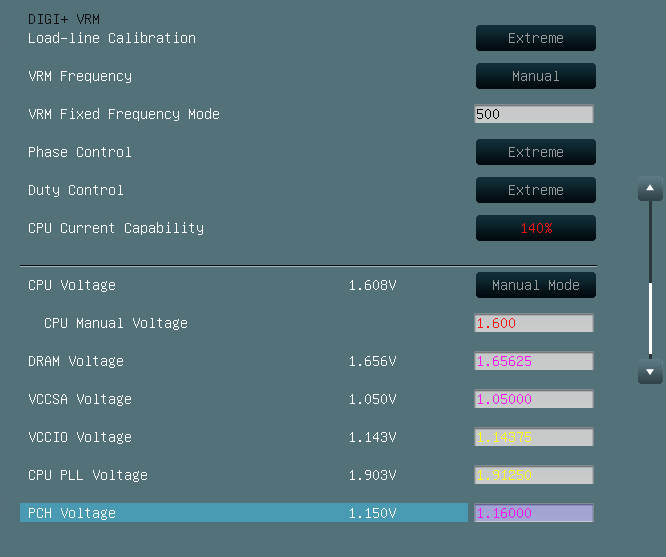Click the VCCIO Voltage input field
The width and height of the screenshot is (666, 557).
point(533,437)
